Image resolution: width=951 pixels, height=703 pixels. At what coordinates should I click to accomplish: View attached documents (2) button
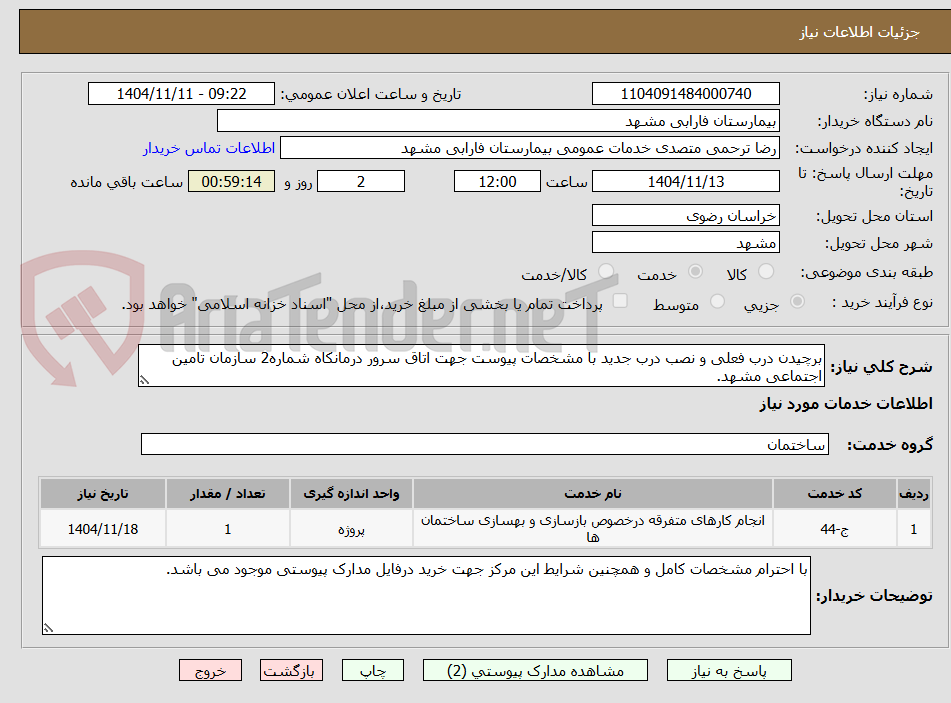535,671
